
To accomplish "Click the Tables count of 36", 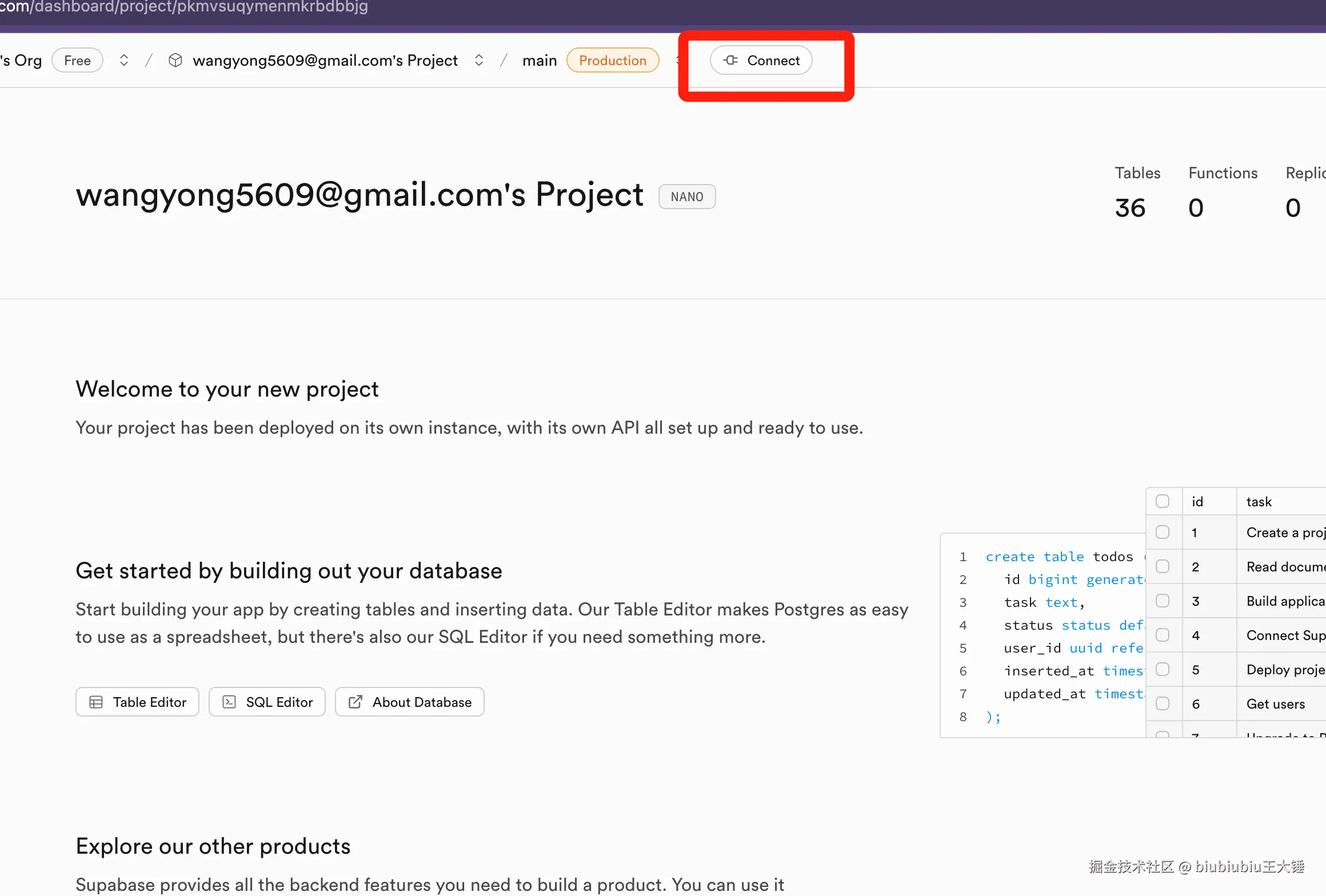I will pyautogui.click(x=1130, y=207).
